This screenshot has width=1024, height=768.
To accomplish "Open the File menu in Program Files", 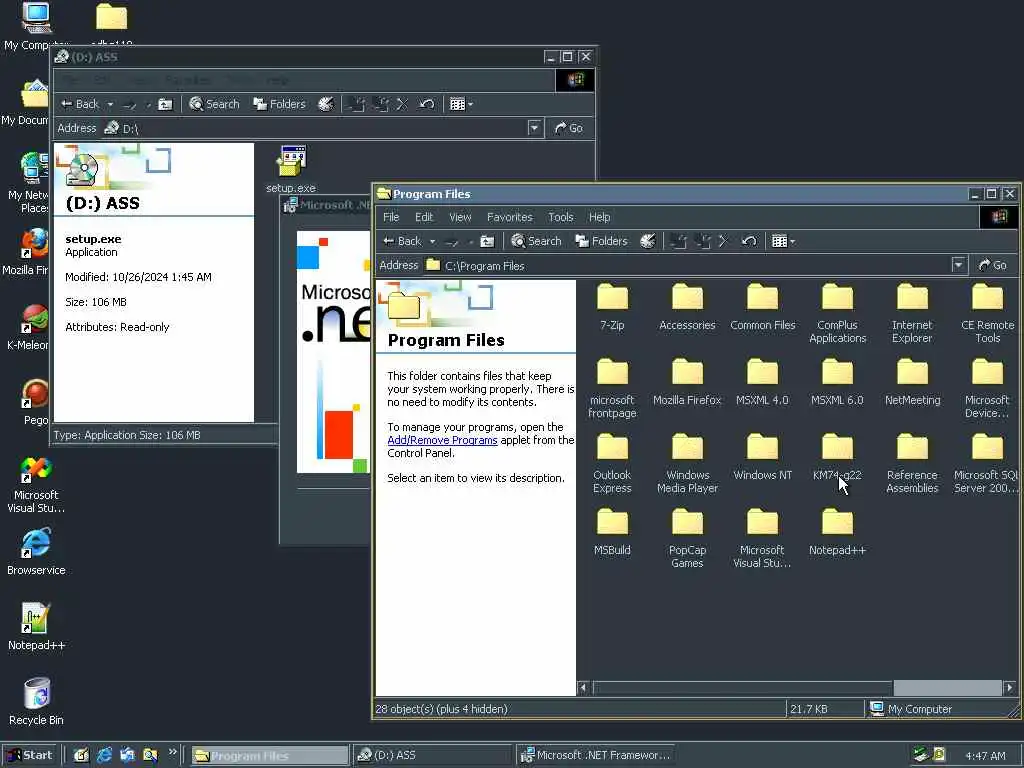I will click(x=391, y=217).
